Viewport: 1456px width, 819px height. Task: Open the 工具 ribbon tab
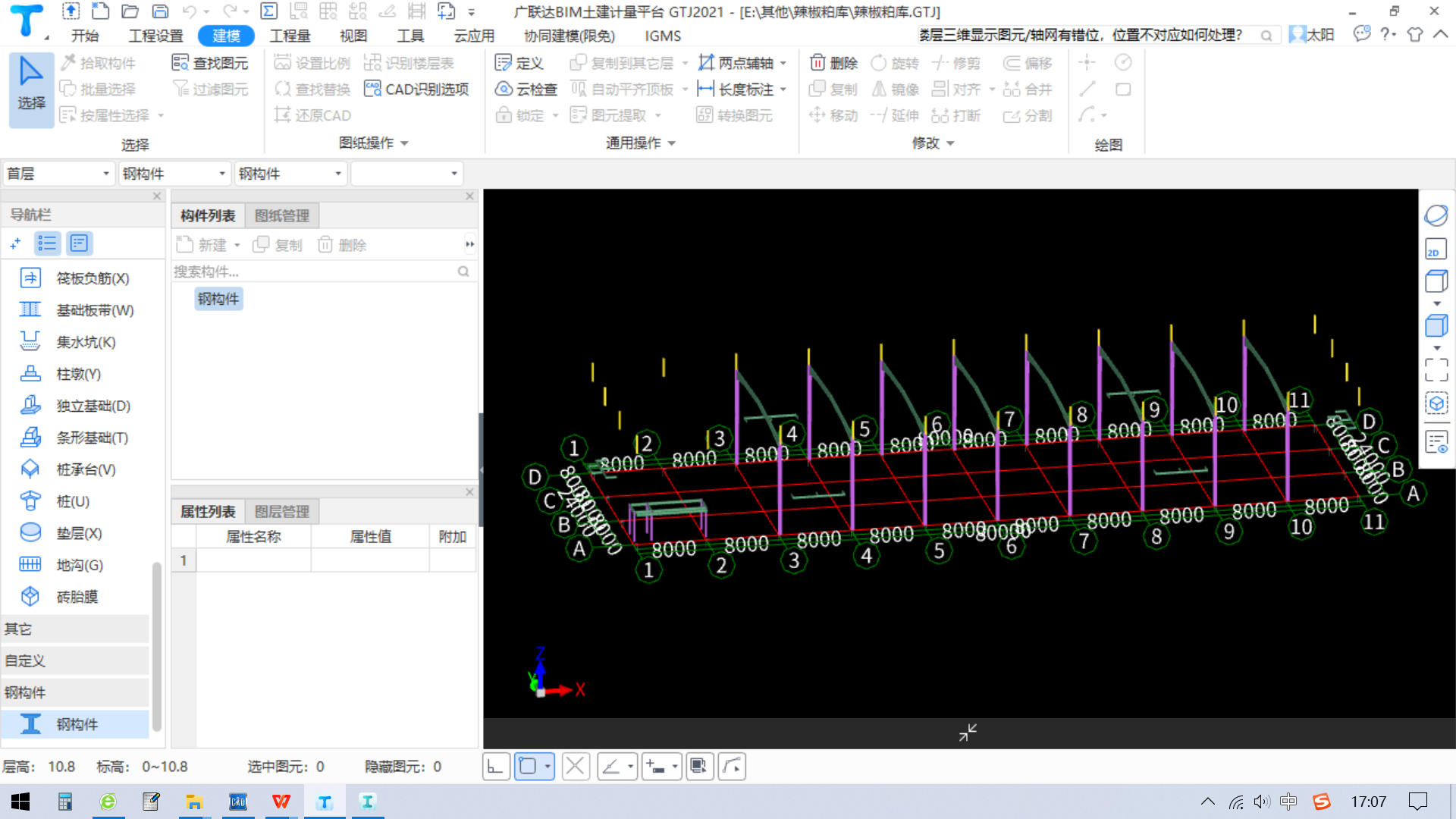tap(410, 36)
